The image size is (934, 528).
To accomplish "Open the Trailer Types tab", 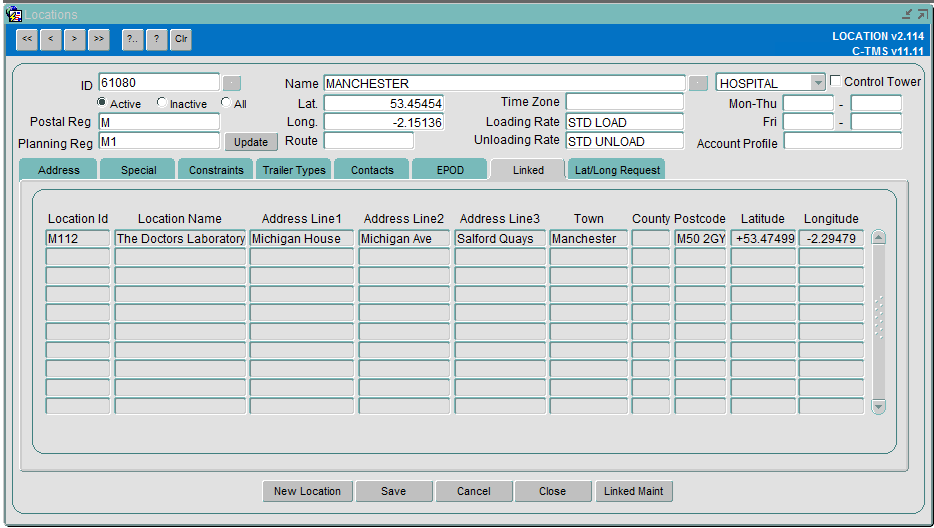I will tap(294, 170).
